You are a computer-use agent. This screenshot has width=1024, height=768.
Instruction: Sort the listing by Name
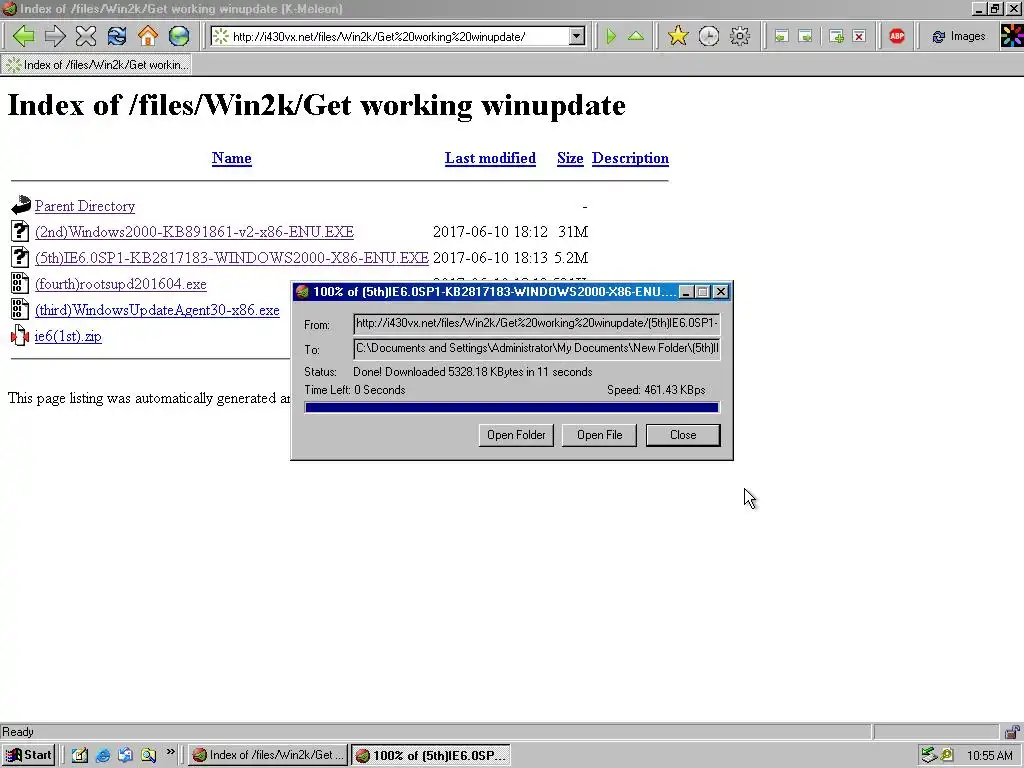coord(231,158)
